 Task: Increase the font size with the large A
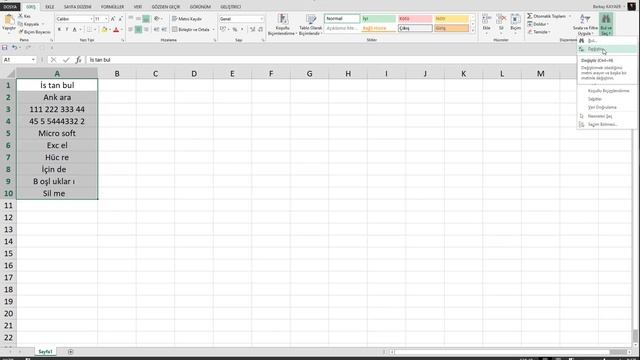click(x=113, y=19)
